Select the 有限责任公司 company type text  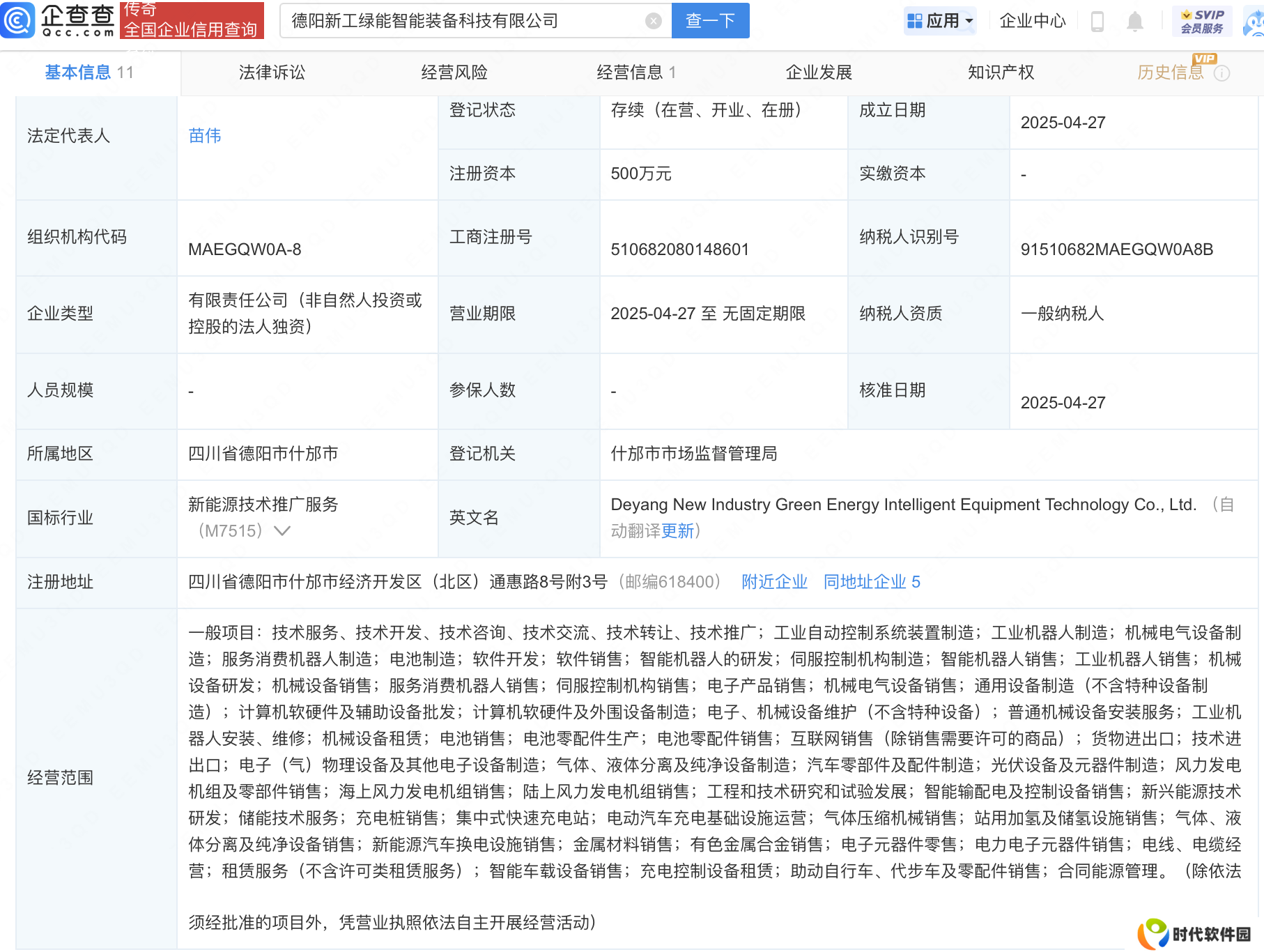tap(305, 314)
